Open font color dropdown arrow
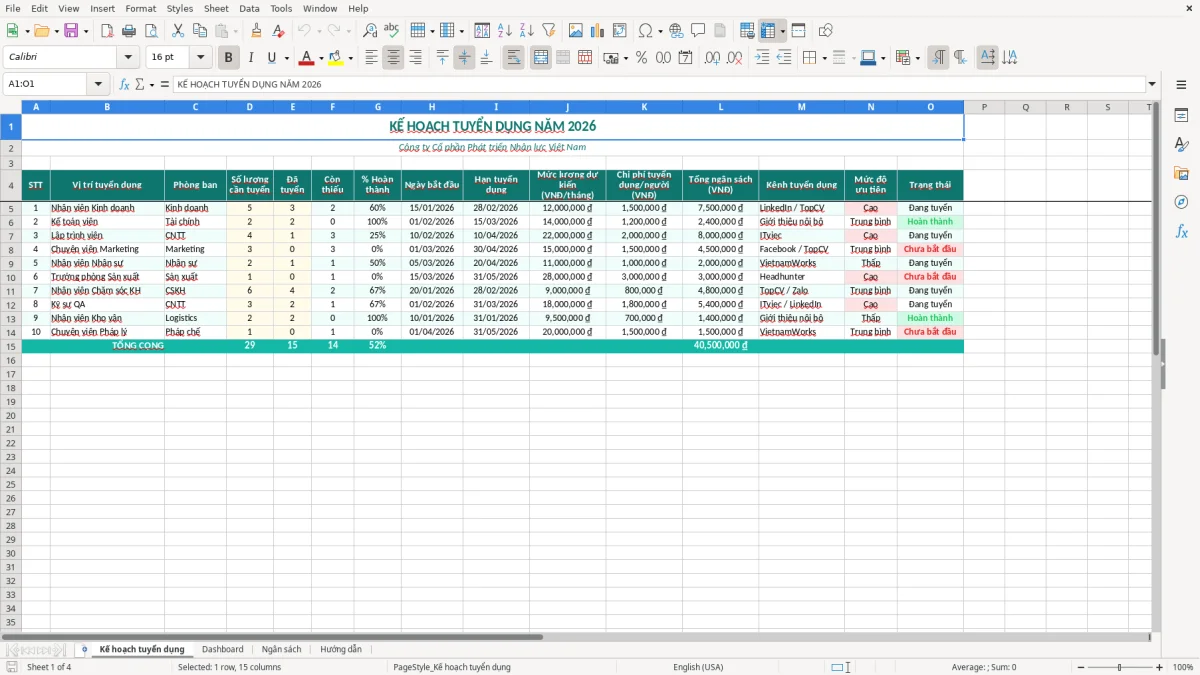This screenshot has width=1200, height=675. click(320, 58)
